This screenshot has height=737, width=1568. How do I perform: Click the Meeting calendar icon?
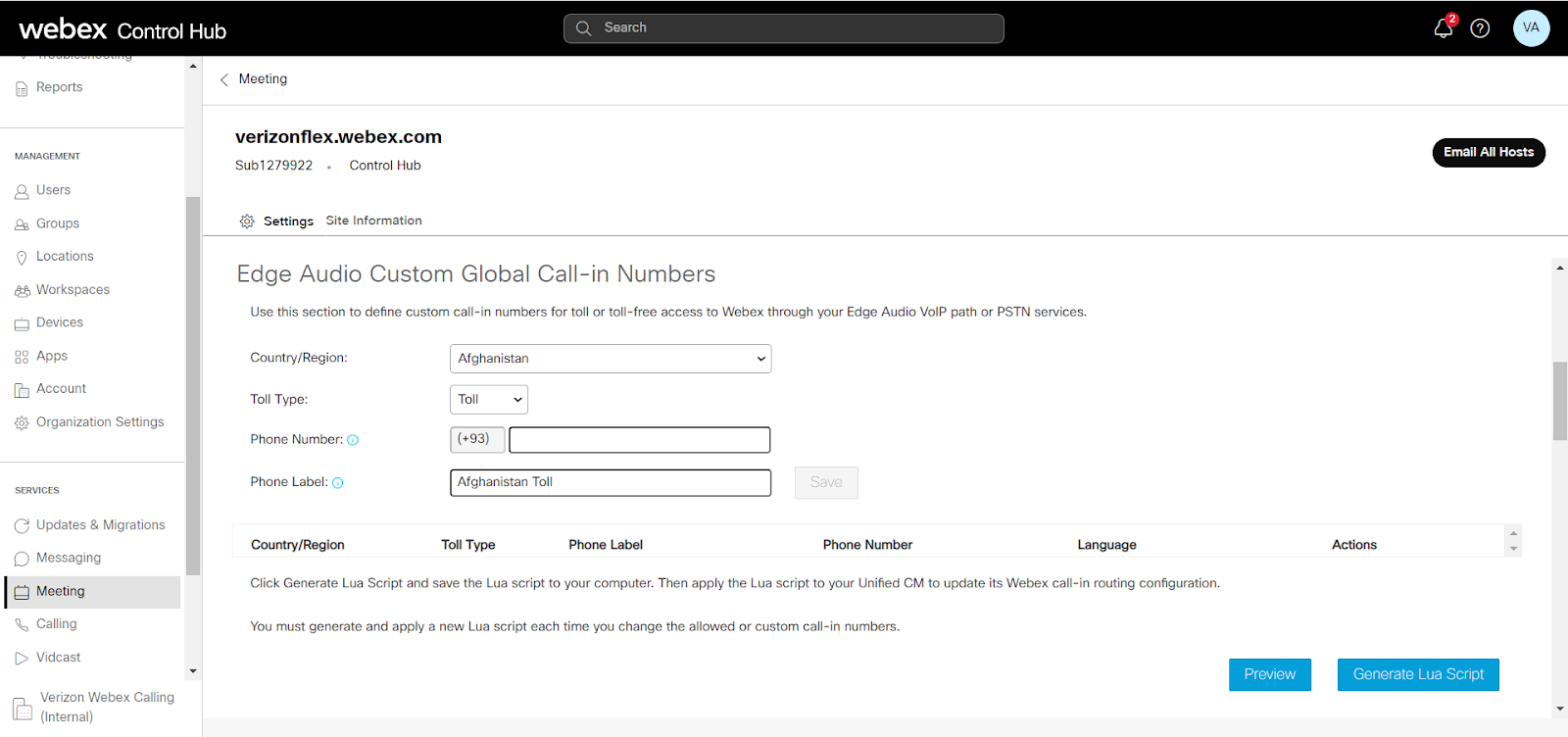tap(22, 592)
